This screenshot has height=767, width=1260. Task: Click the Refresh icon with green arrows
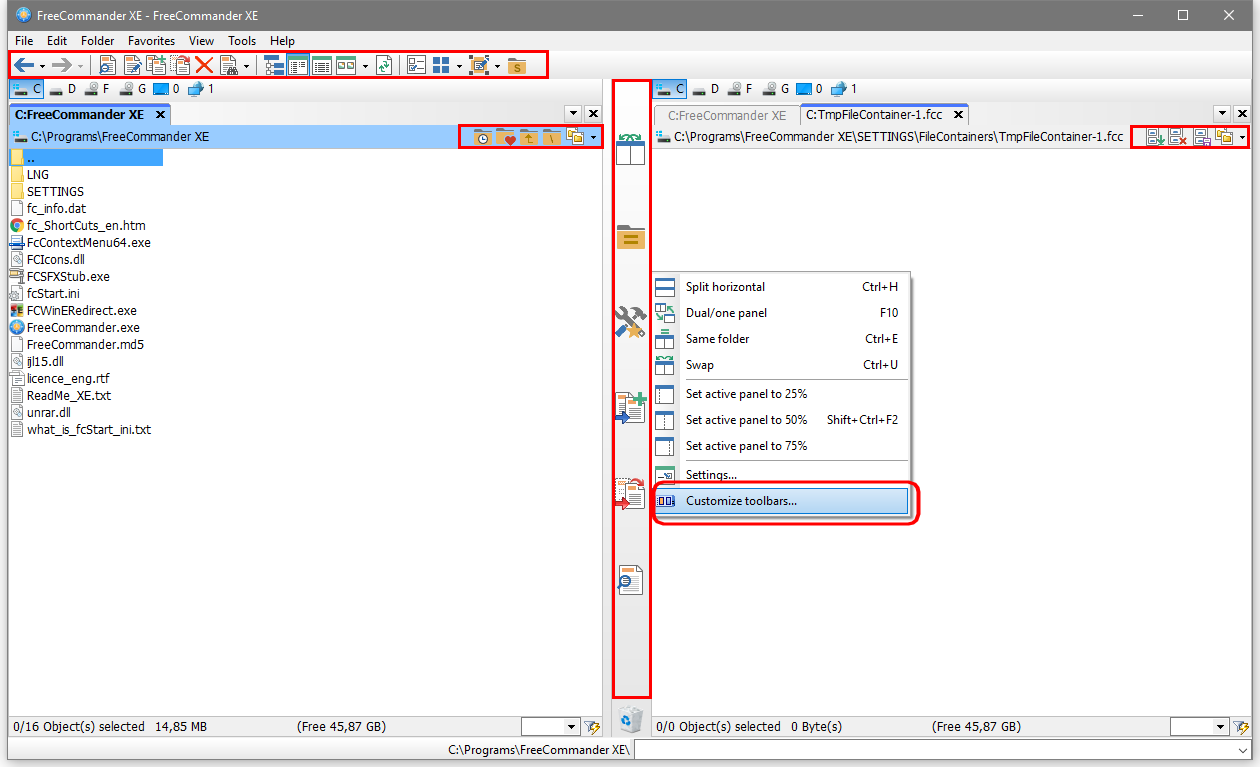pos(384,66)
